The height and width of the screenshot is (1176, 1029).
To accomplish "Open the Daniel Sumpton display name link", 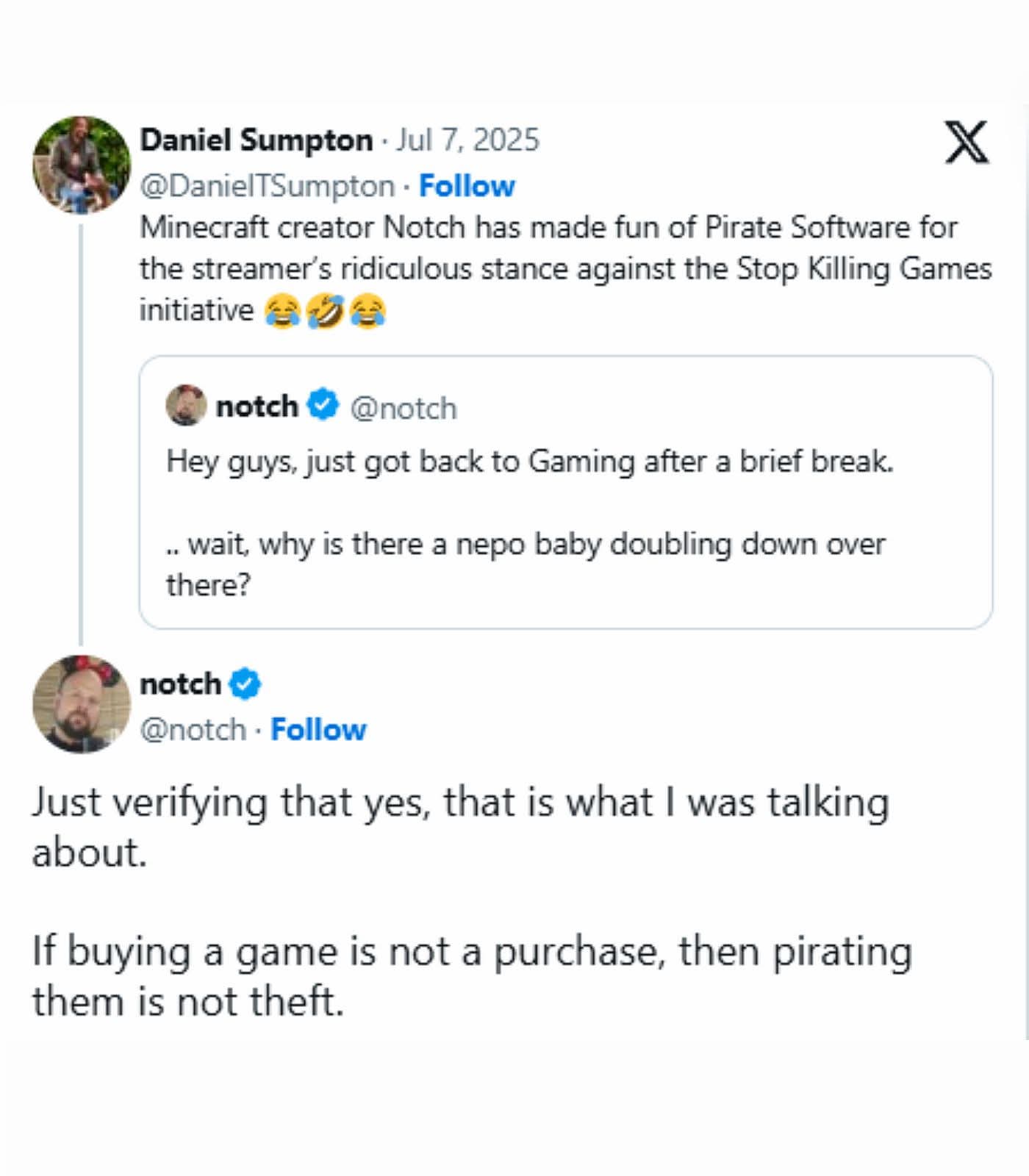I will click(256, 140).
